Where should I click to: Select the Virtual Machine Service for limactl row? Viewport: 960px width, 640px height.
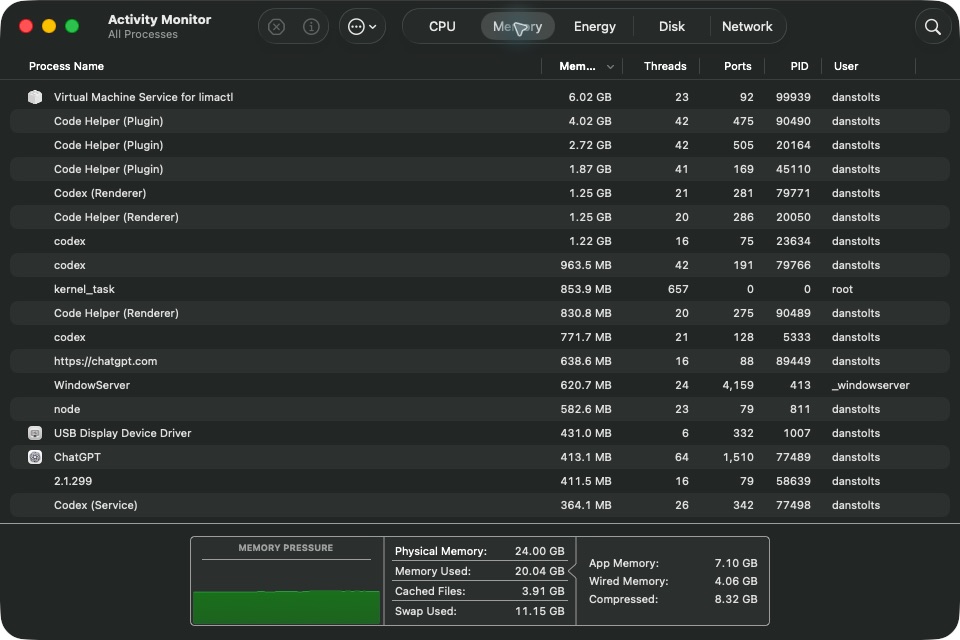pyautogui.click(x=479, y=97)
